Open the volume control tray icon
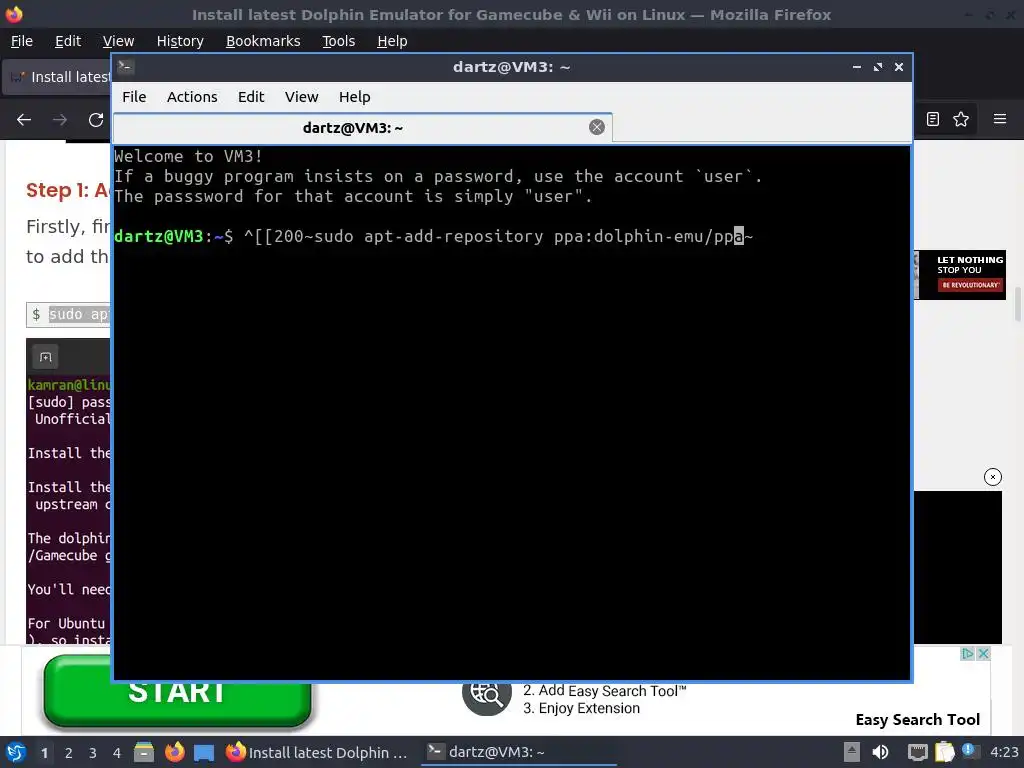This screenshot has width=1024, height=768. click(x=880, y=752)
